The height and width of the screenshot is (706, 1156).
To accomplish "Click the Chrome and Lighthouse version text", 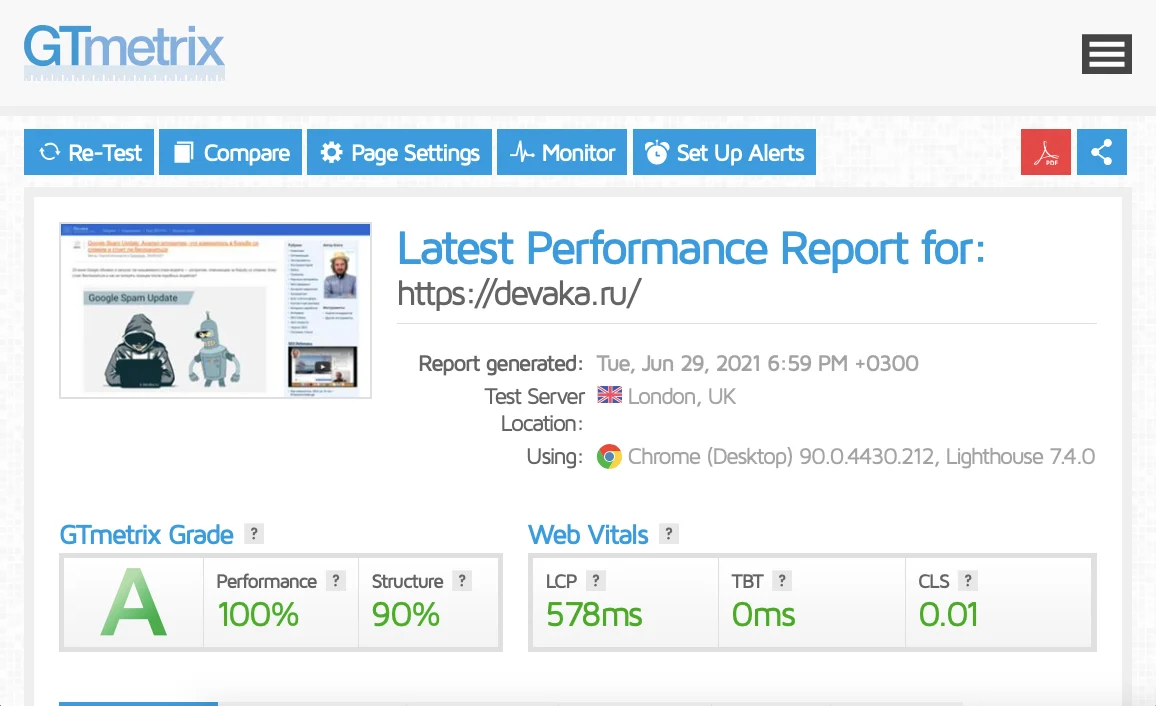I will tap(861, 457).
